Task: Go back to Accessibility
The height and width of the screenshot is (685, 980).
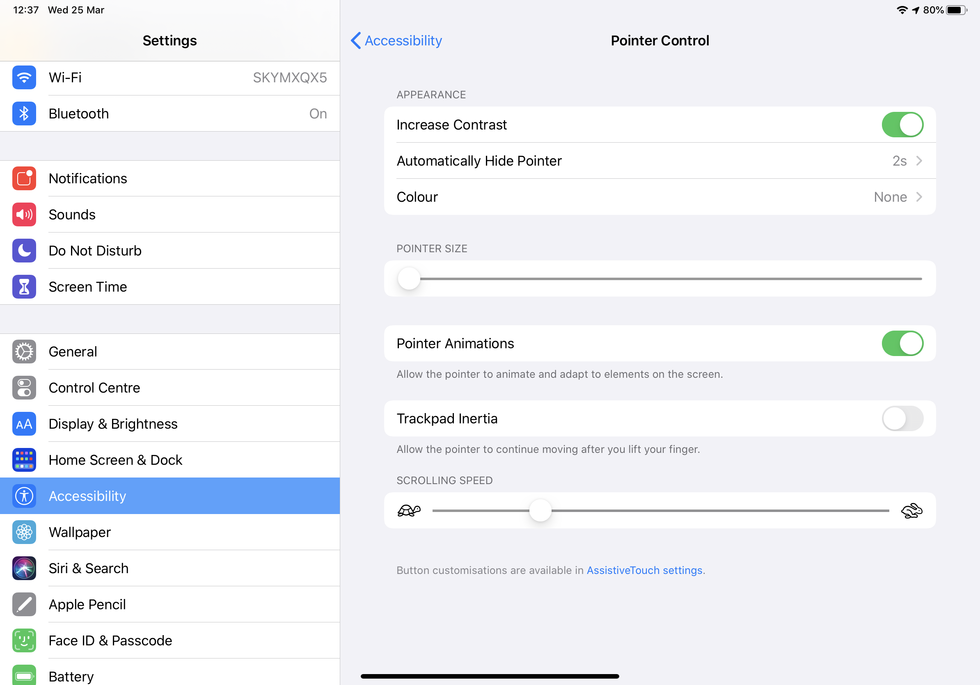Action: point(397,40)
